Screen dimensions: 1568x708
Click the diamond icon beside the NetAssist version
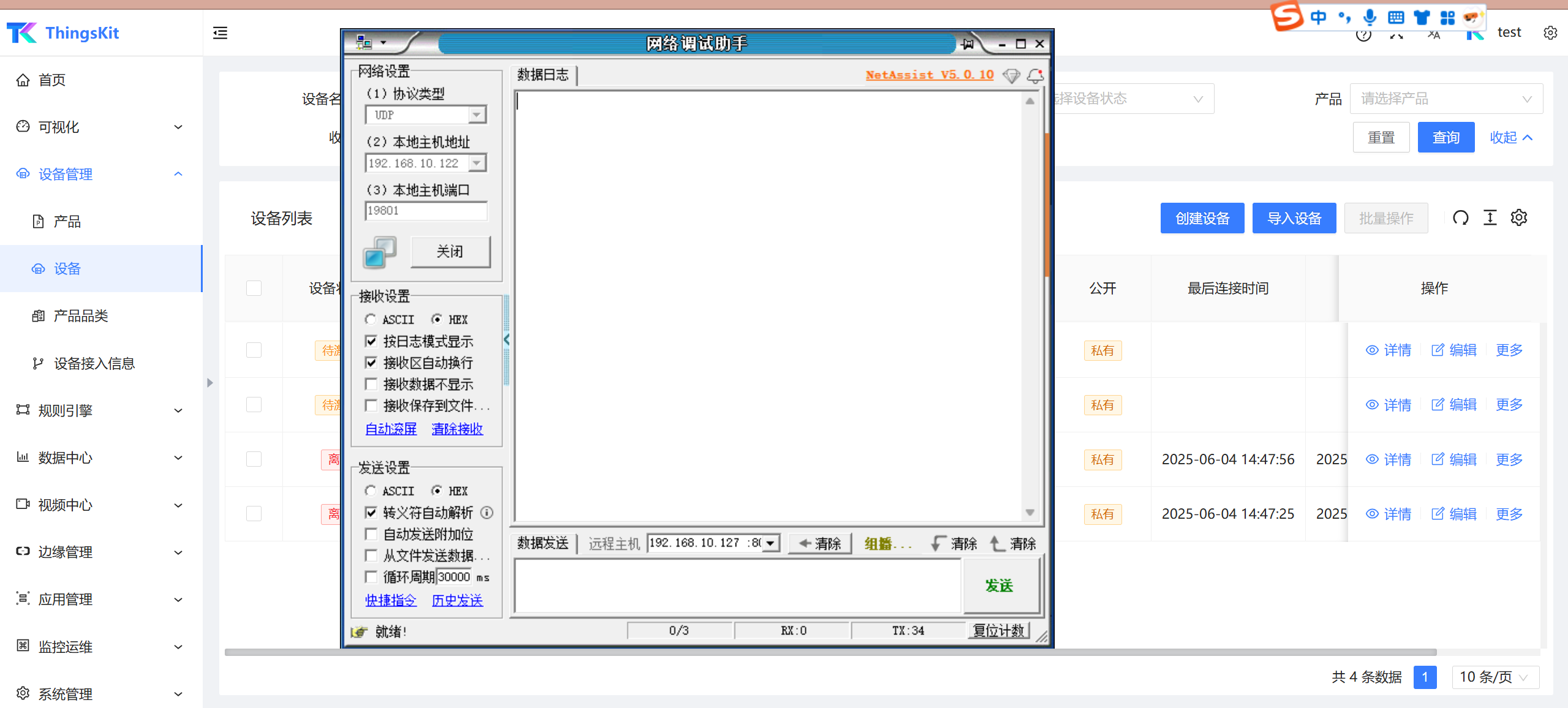(1011, 75)
